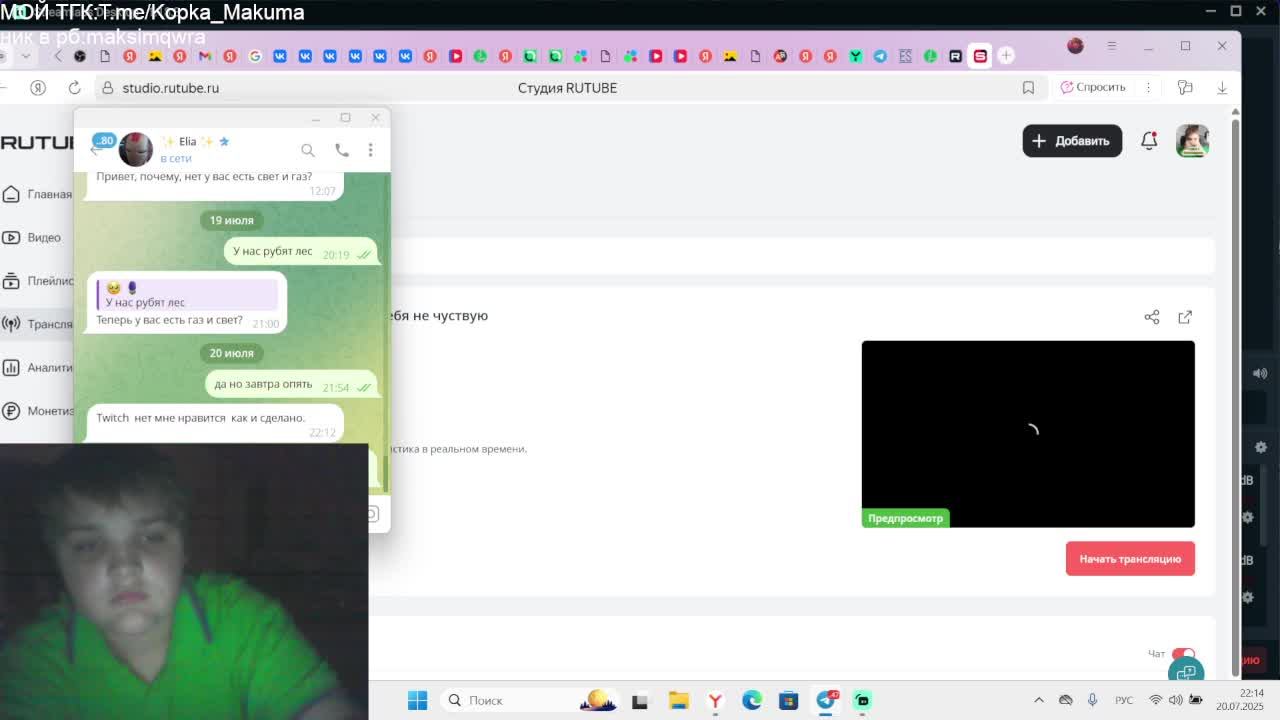Image resolution: width=1280 pixels, height=720 pixels.
Task: Click Начать трансляцию button
Action: (1130, 559)
